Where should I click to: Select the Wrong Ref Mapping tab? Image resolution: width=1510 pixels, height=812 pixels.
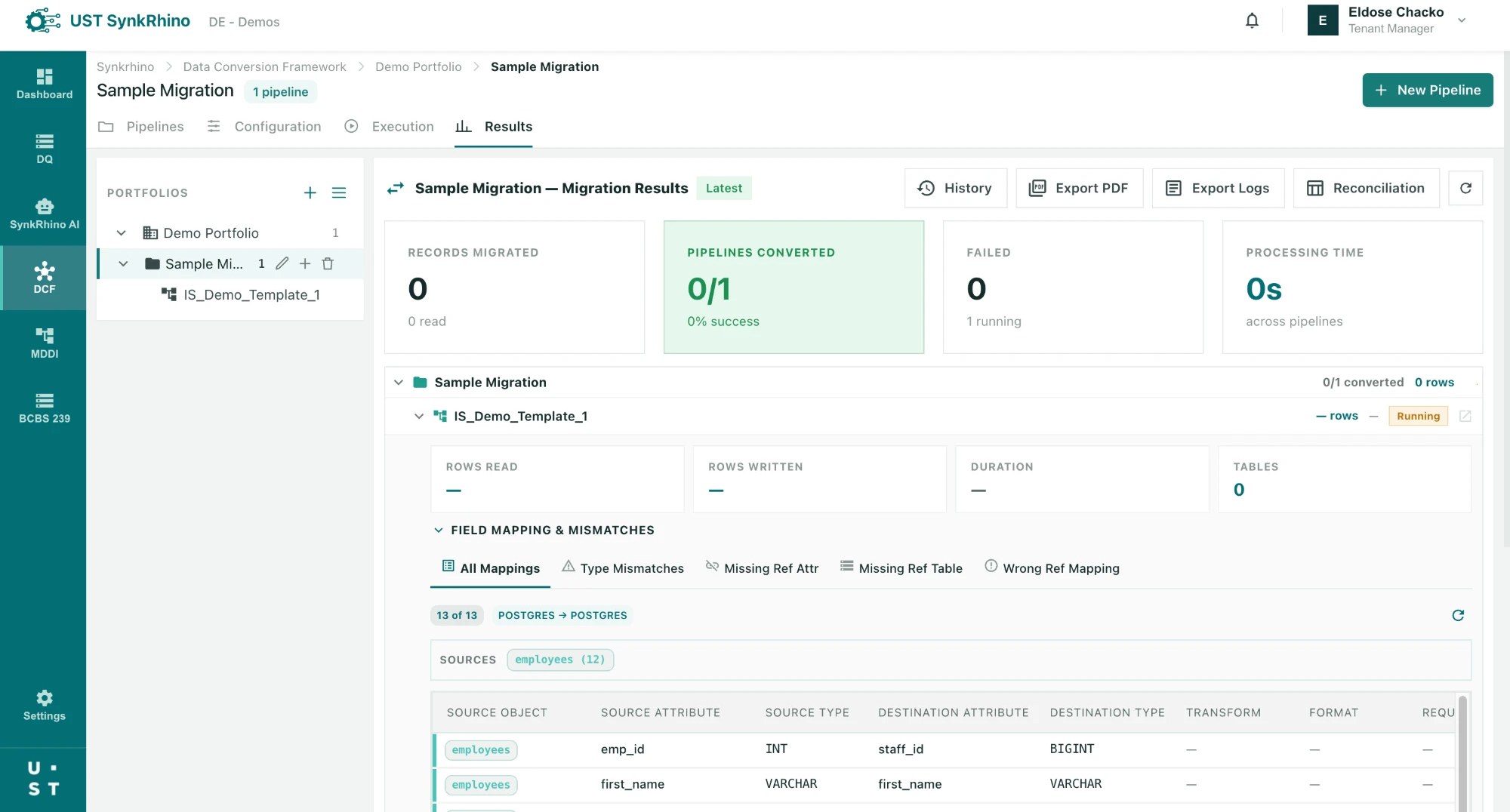click(1052, 568)
